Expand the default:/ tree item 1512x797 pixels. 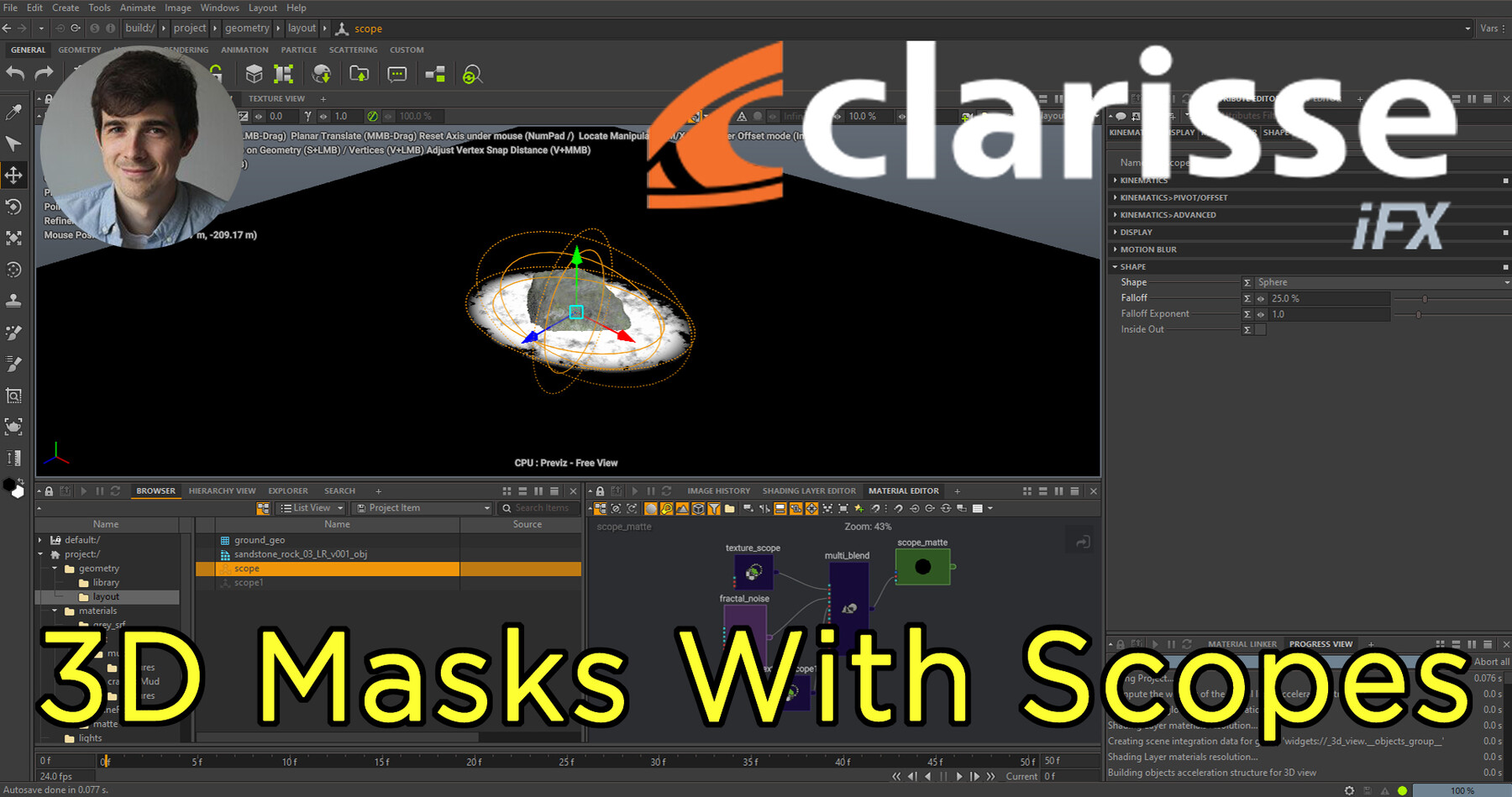coord(40,540)
